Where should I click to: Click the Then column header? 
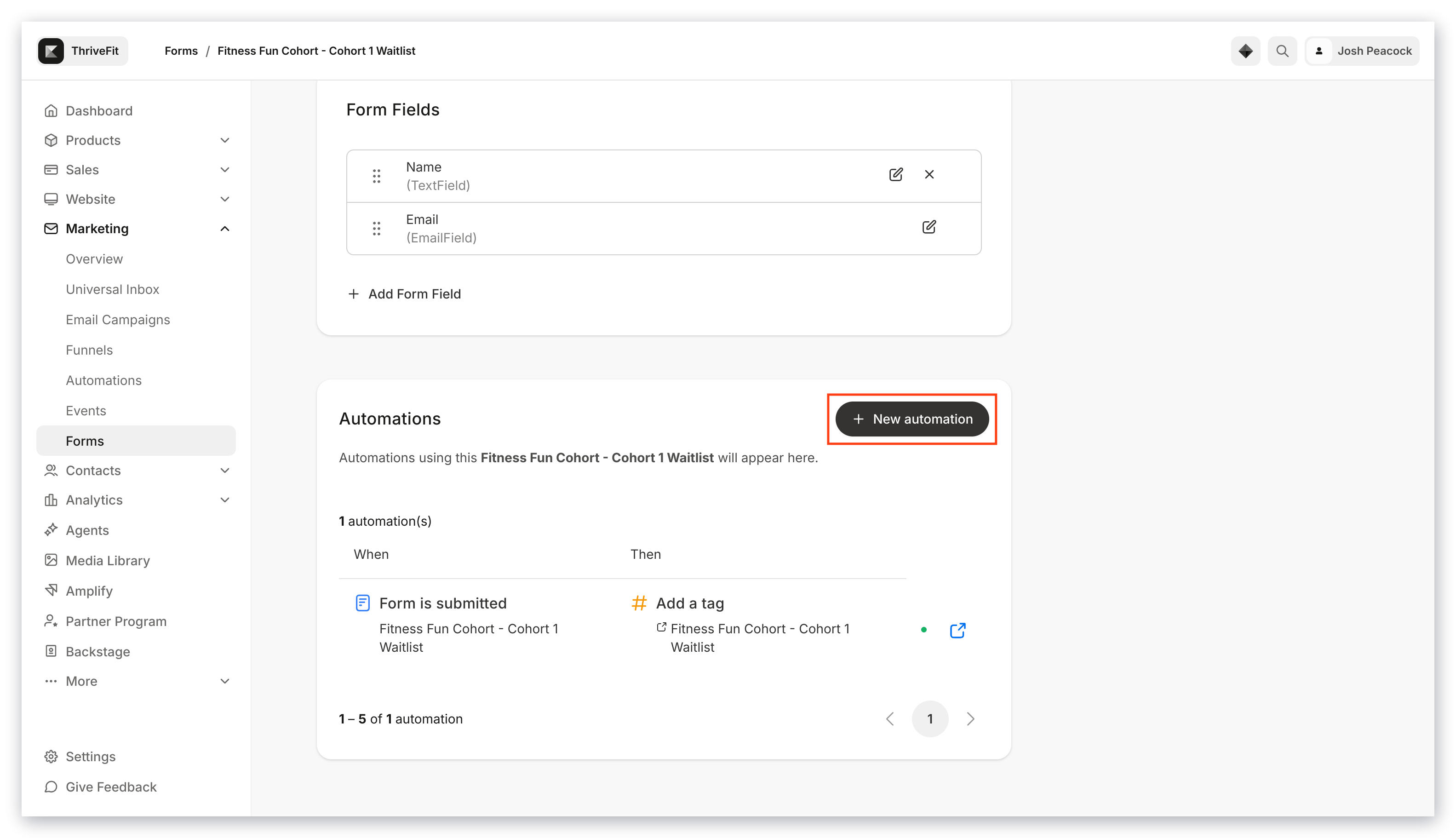tap(645, 554)
